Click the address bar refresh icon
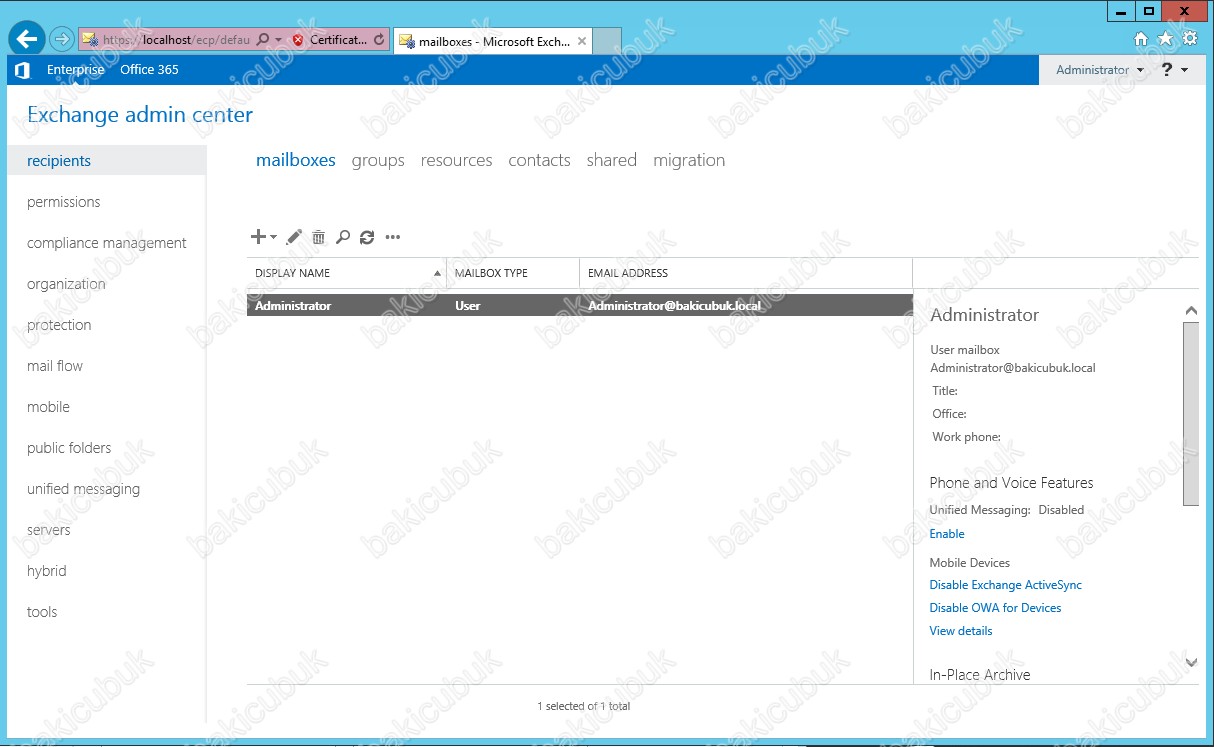The height and width of the screenshot is (747, 1214). (379, 40)
